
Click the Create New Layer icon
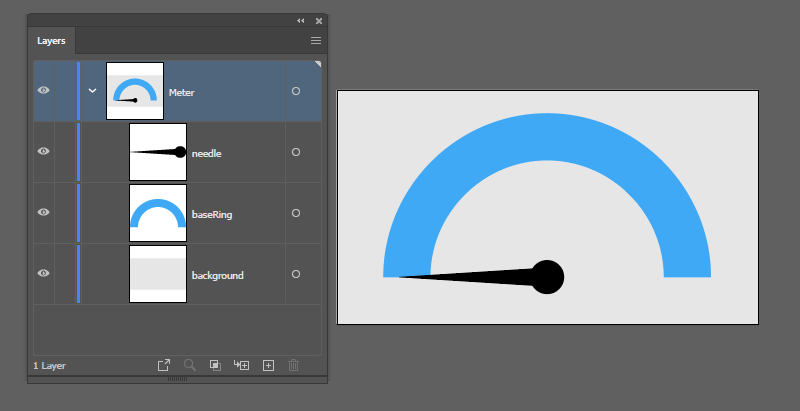pyautogui.click(x=268, y=365)
